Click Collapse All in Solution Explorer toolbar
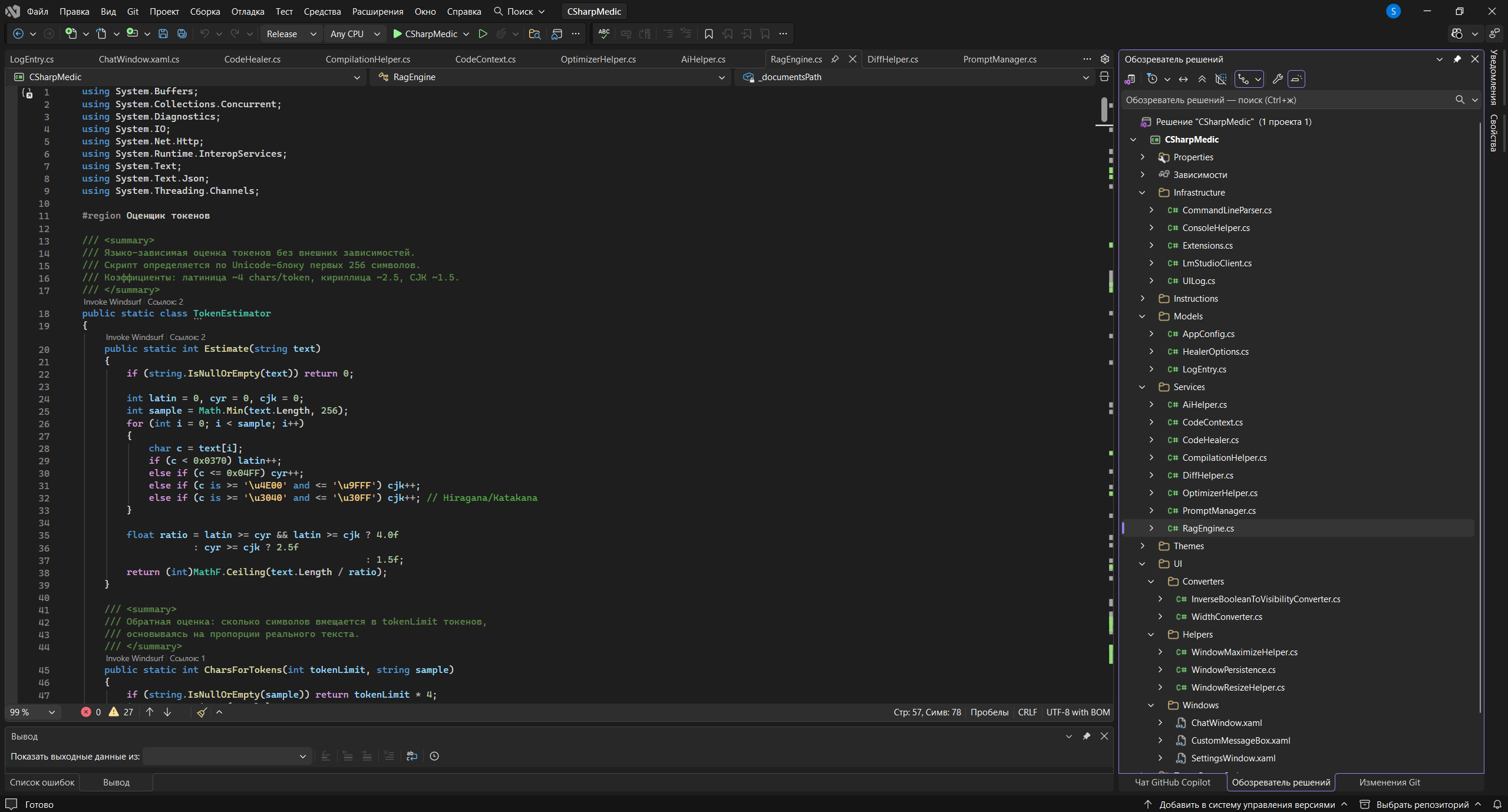 tap(1202, 79)
